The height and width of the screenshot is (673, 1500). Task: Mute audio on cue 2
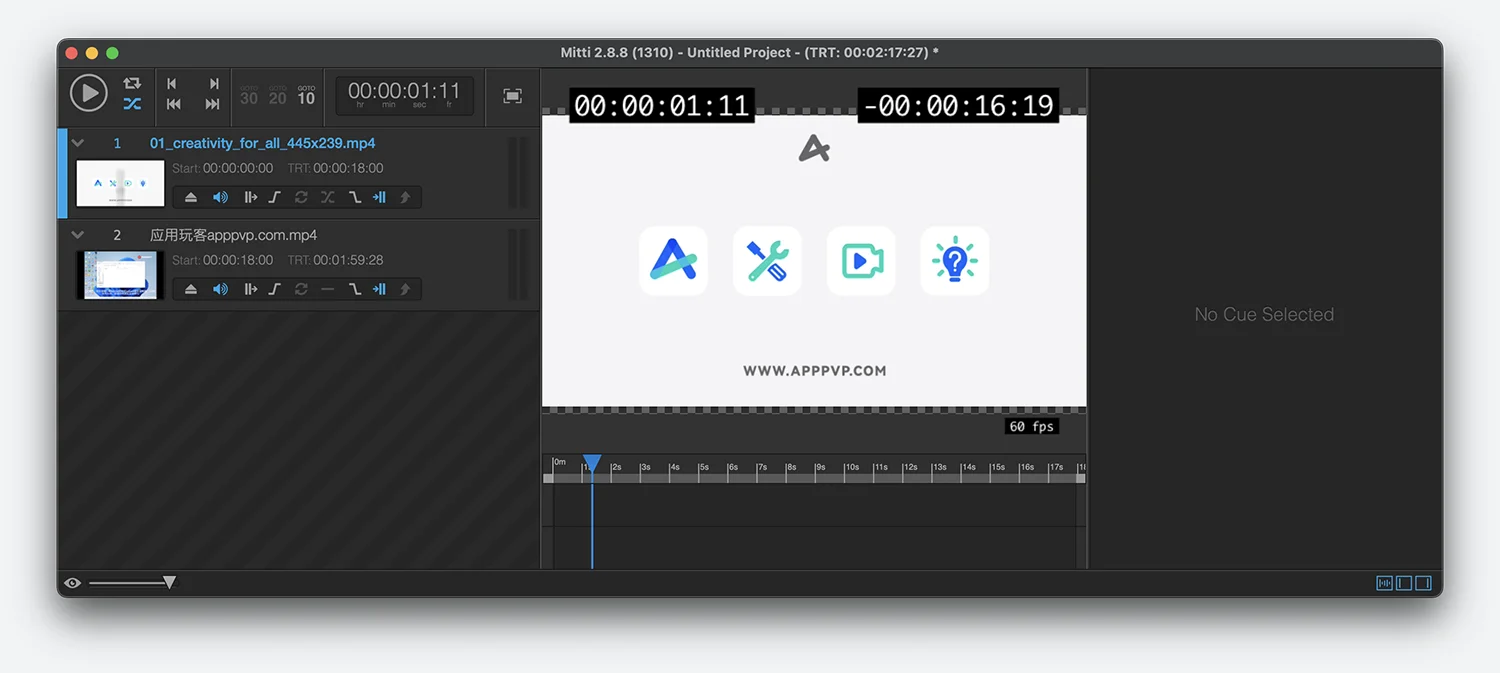click(x=220, y=289)
